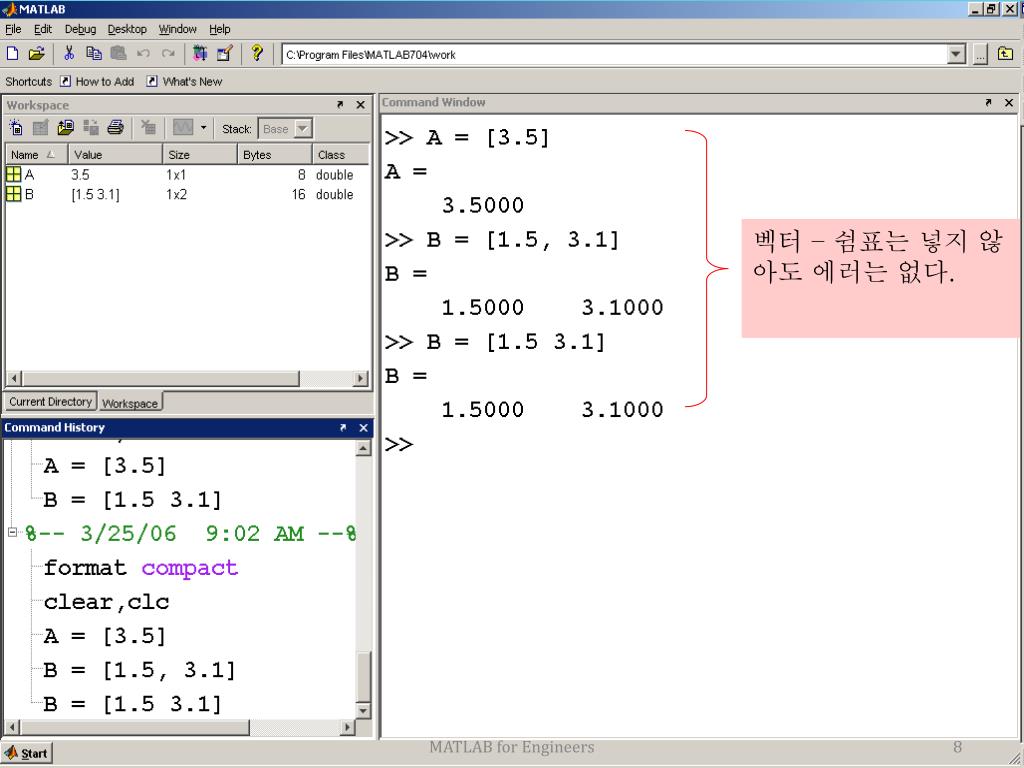Click Command History horizontal scroll left arrow
The width and height of the screenshot is (1024, 768).
pyautogui.click(x=12, y=727)
